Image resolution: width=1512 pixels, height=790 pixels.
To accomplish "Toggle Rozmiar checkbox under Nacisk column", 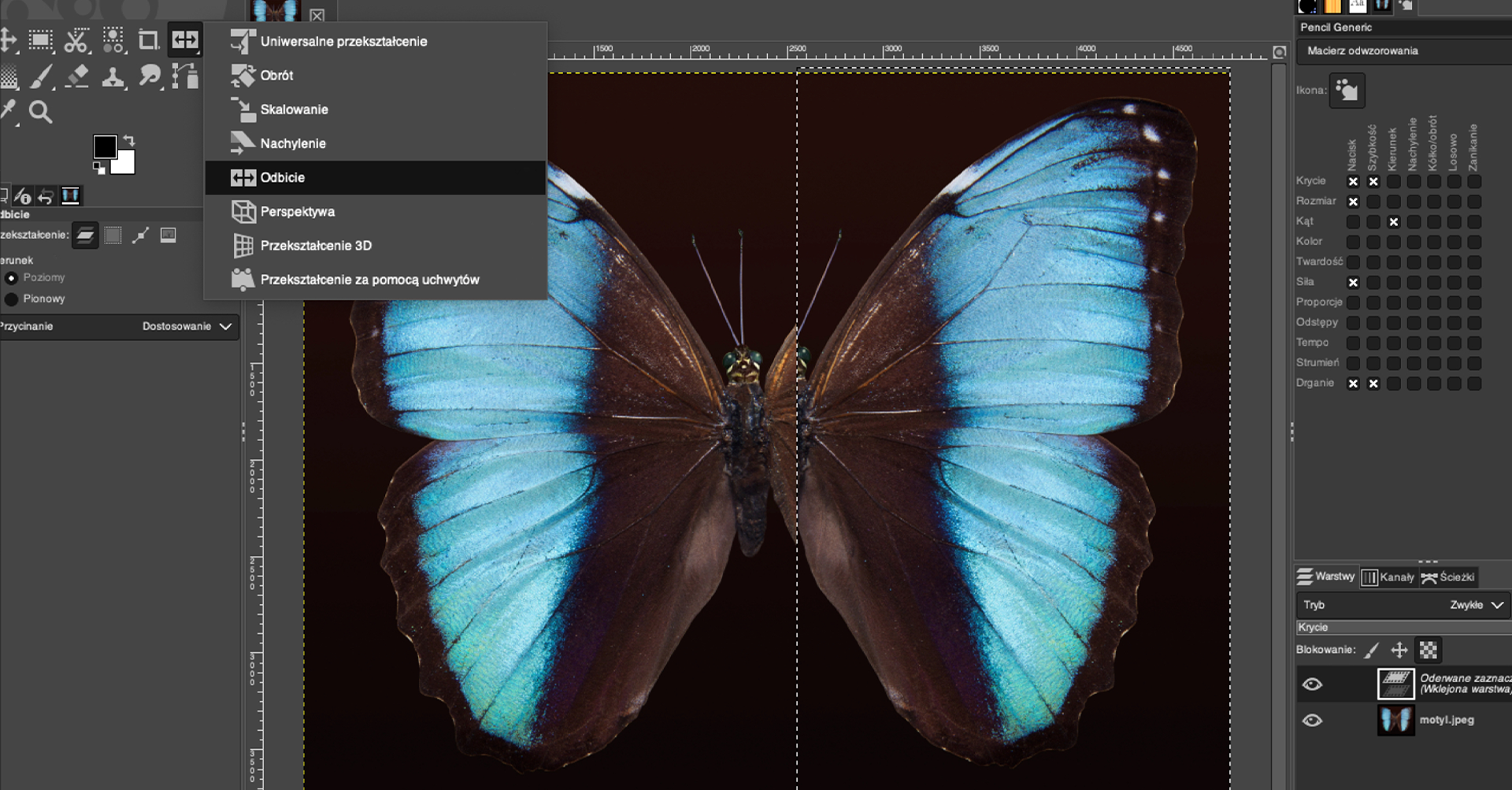I will point(1353,202).
